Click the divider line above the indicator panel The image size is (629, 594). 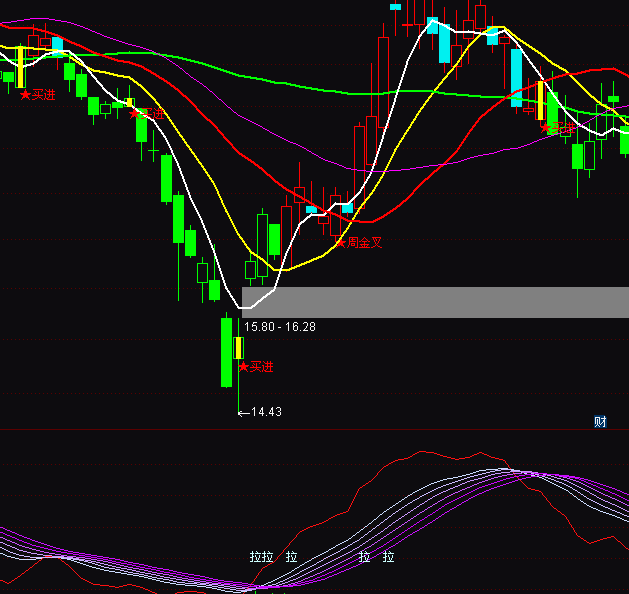click(x=314, y=431)
